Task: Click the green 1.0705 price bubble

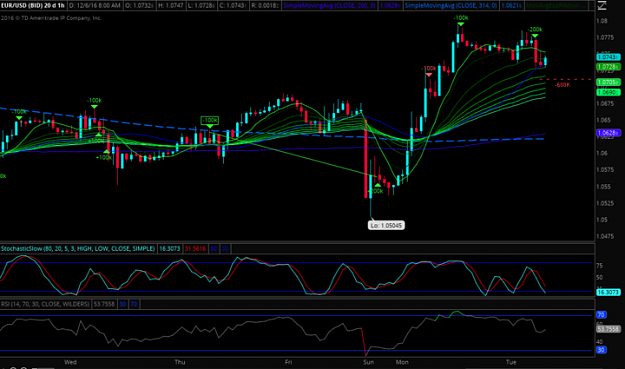Action: 608,82
